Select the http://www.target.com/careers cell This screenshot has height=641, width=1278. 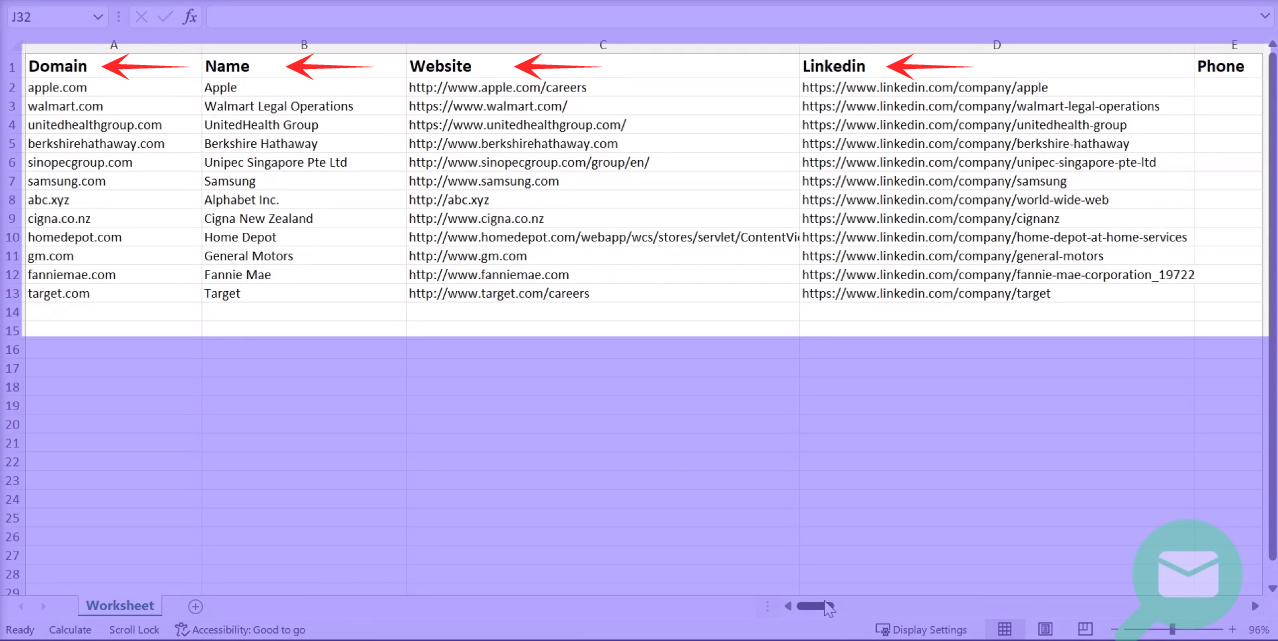tap(603, 293)
